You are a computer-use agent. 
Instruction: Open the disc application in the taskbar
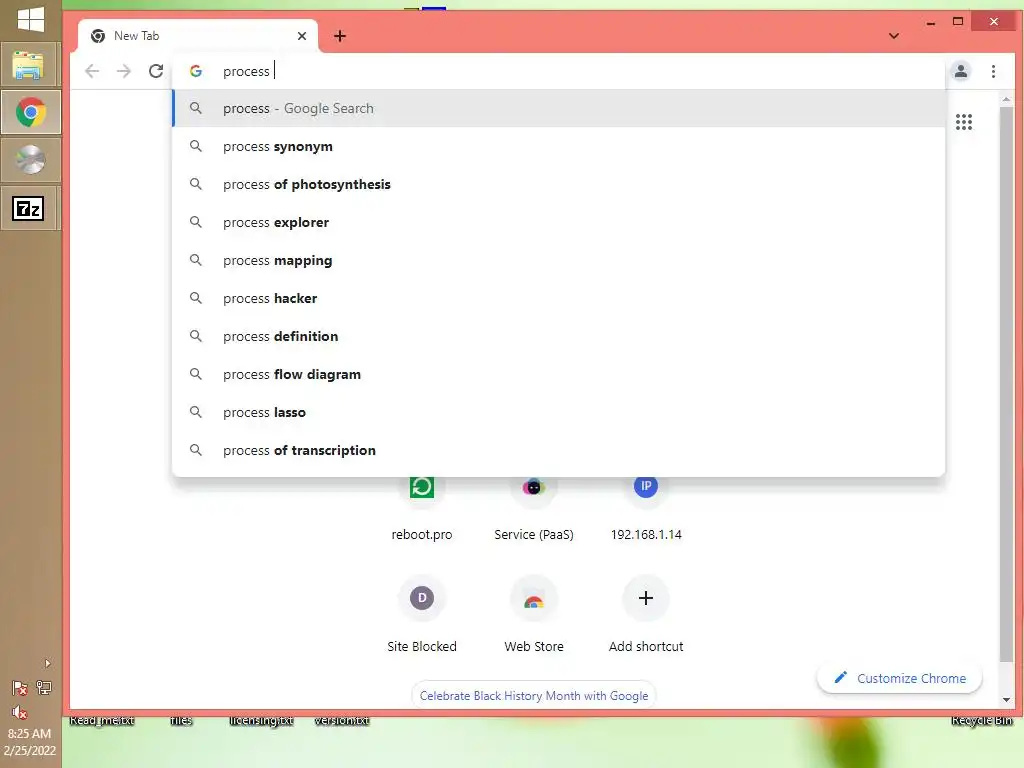(31, 160)
